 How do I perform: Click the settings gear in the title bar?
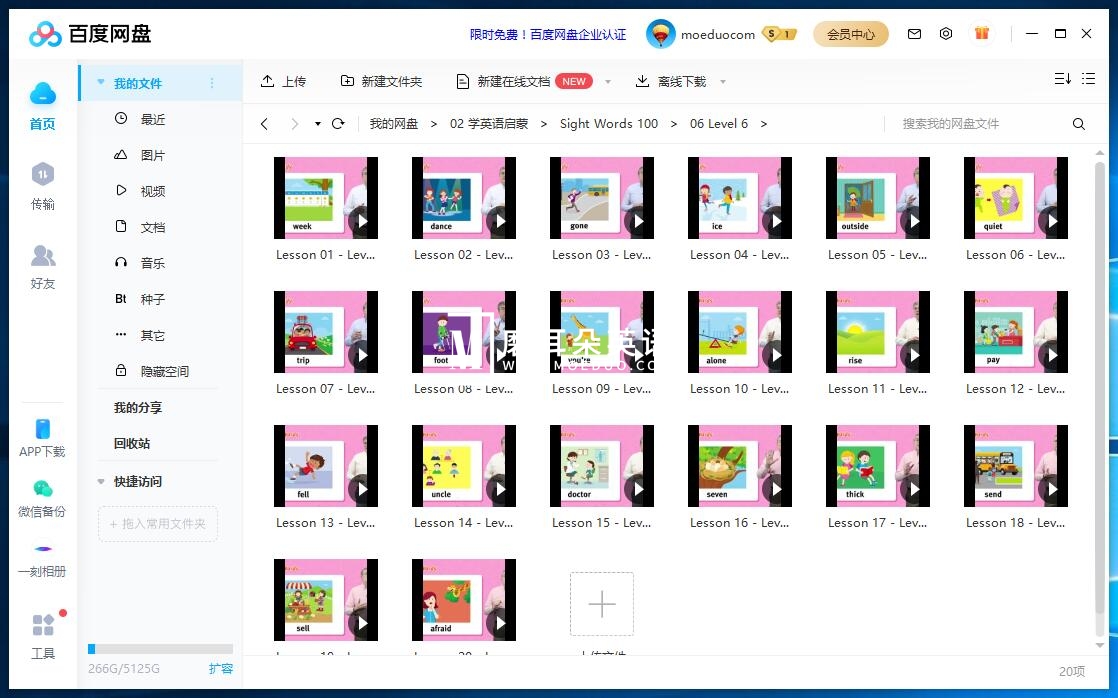[x=946, y=33]
